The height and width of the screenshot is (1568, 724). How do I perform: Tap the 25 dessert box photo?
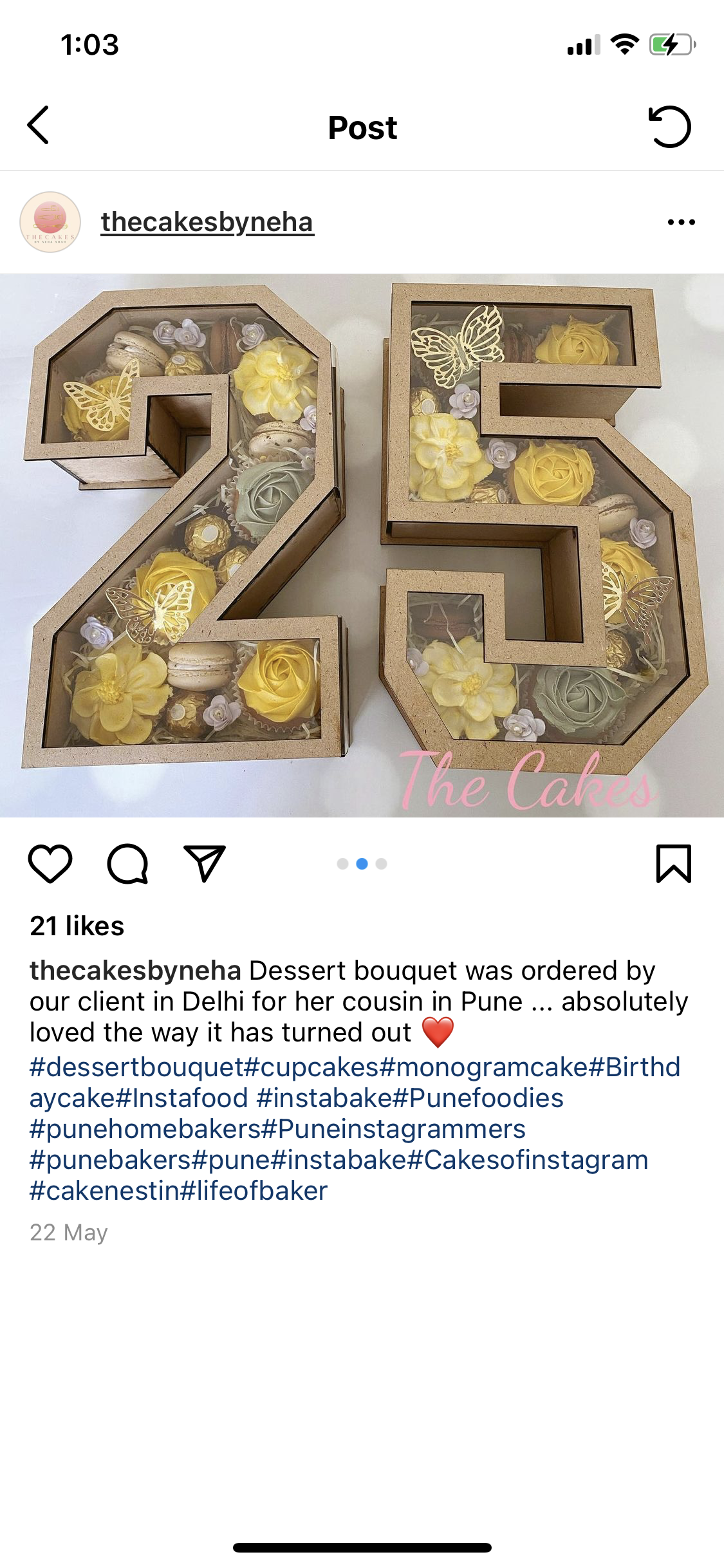[362, 546]
